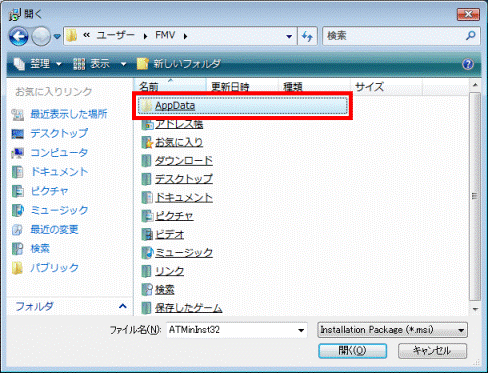Click the キャンセル cancel button
This screenshot has height=373, width=488.
pos(432,351)
